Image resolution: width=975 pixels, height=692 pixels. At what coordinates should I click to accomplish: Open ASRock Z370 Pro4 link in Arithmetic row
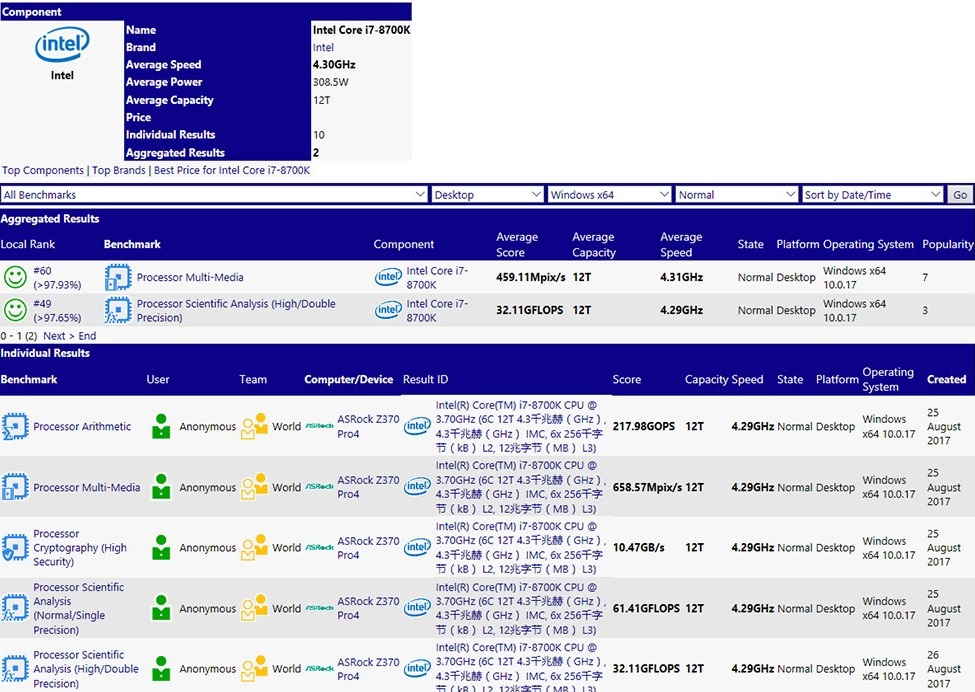click(x=368, y=426)
